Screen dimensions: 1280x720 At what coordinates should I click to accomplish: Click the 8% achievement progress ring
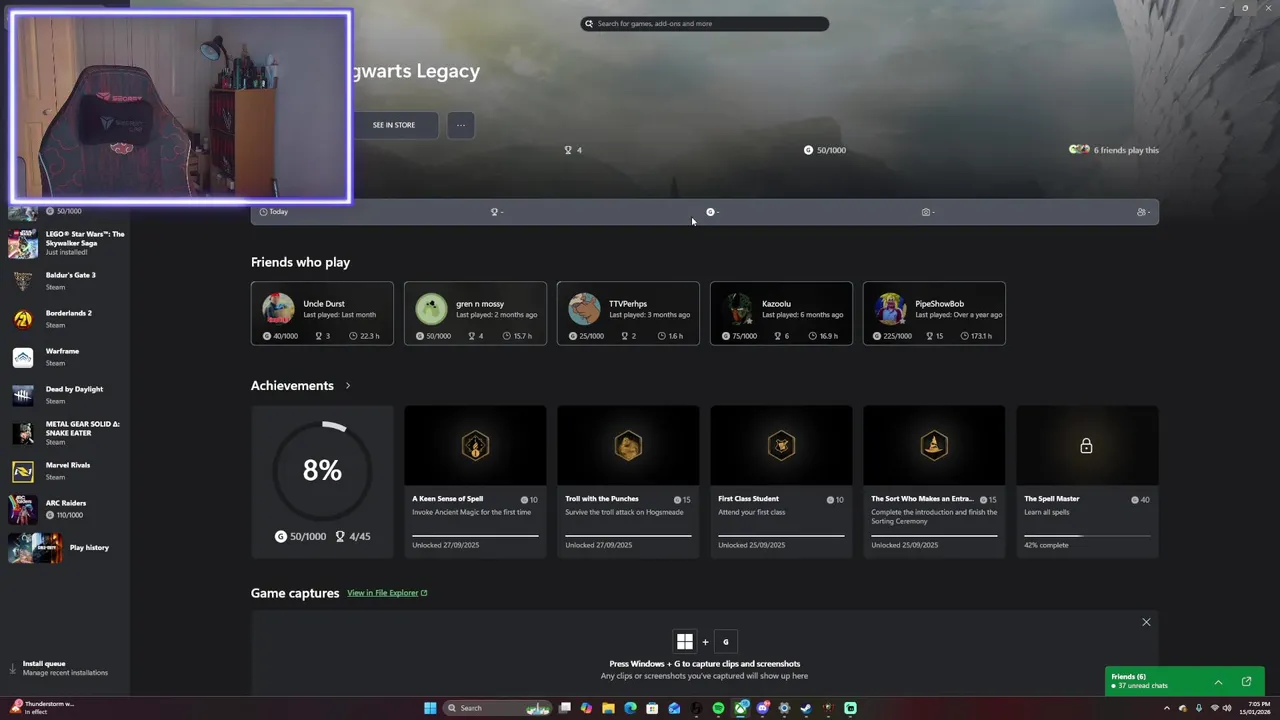click(x=322, y=470)
